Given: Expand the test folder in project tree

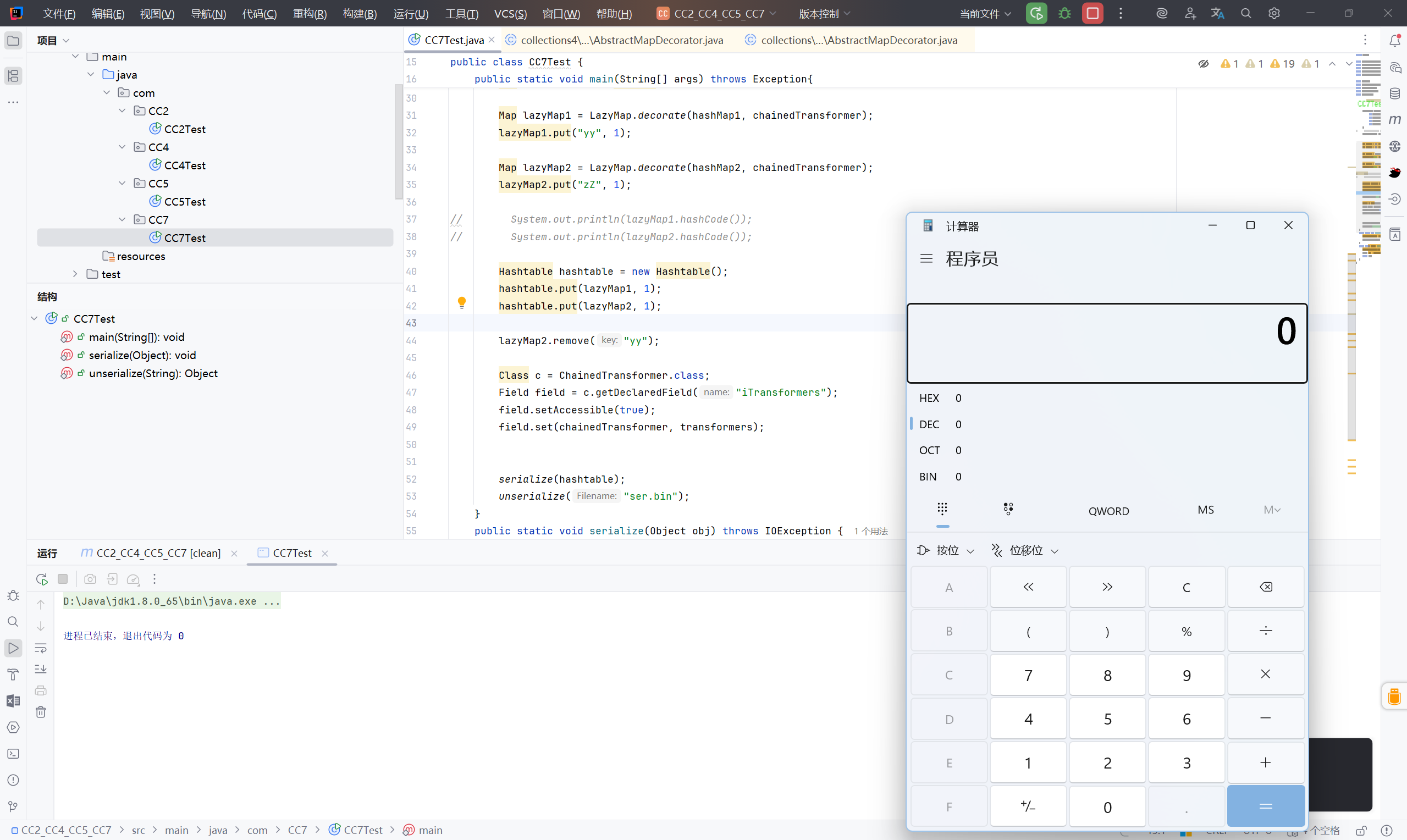Looking at the screenshot, I should click(75, 274).
